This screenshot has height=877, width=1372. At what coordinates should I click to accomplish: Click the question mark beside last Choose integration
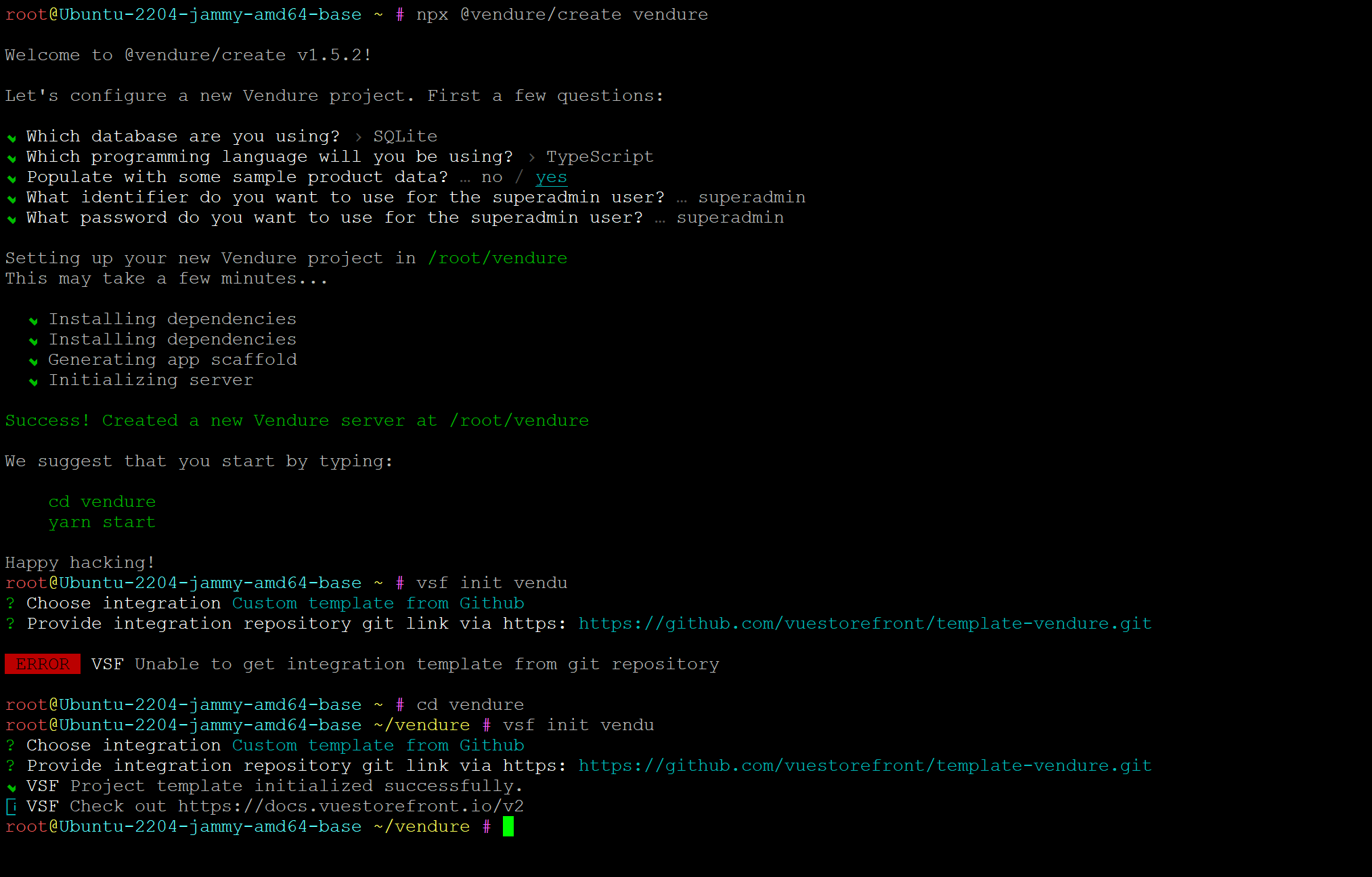tap(10, 745)
